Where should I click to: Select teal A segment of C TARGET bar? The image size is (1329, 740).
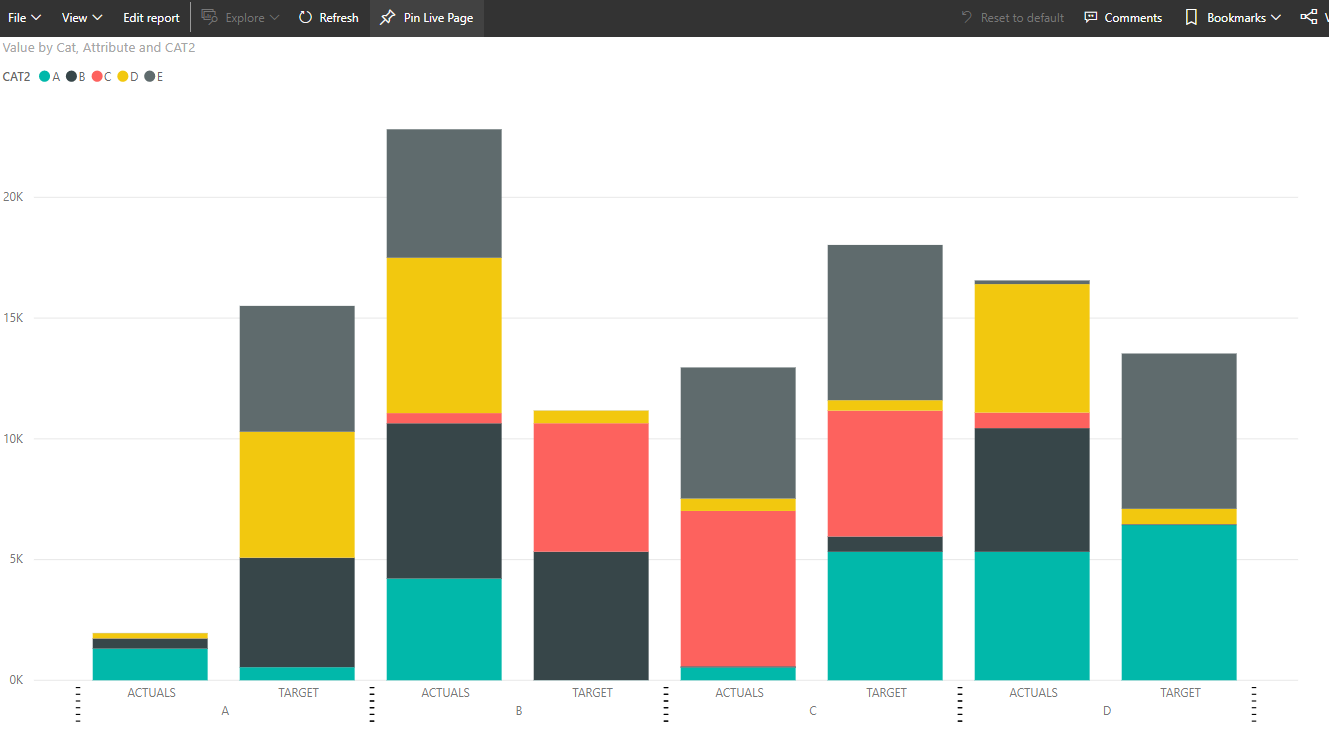tap(885, 616)
